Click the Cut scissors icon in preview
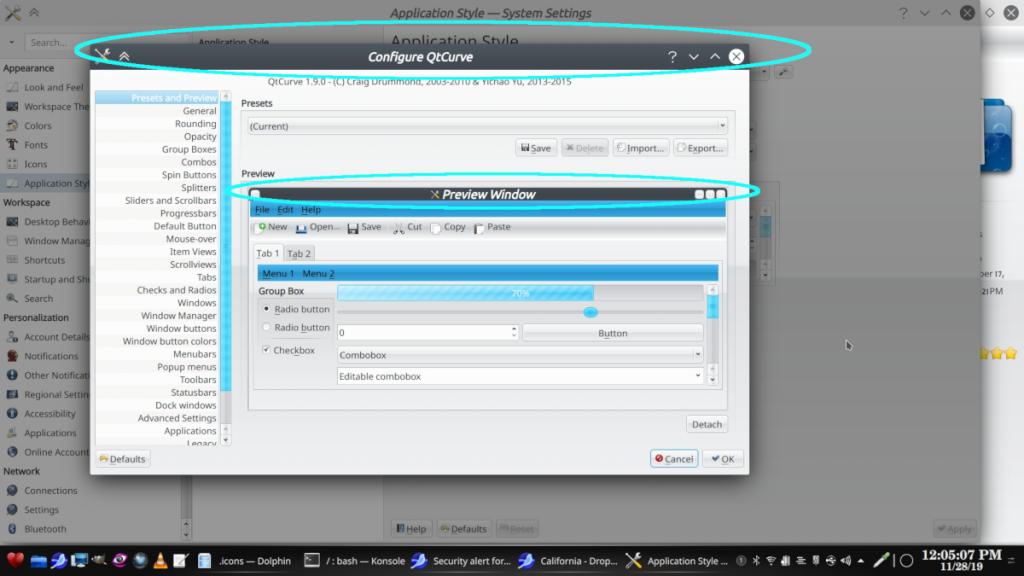 point(398,228)
